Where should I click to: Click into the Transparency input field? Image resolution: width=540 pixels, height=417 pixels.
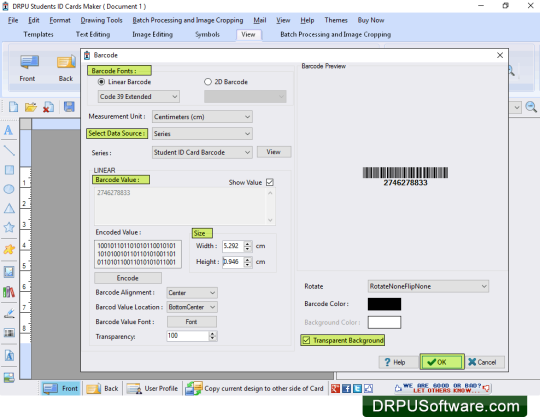pyautogui.click(x=188, y=336)
